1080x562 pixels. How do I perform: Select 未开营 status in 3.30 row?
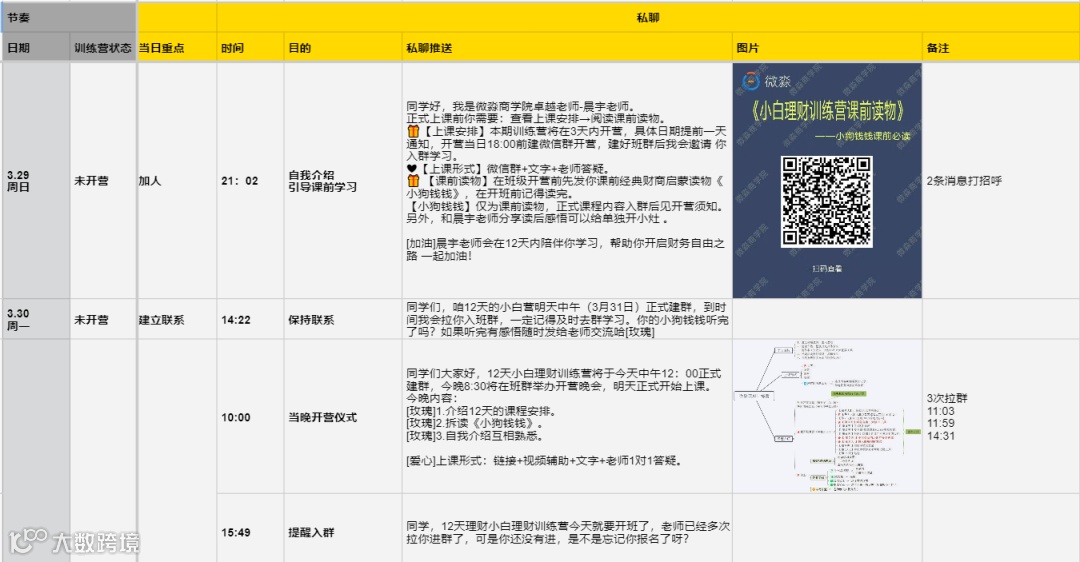103,319
